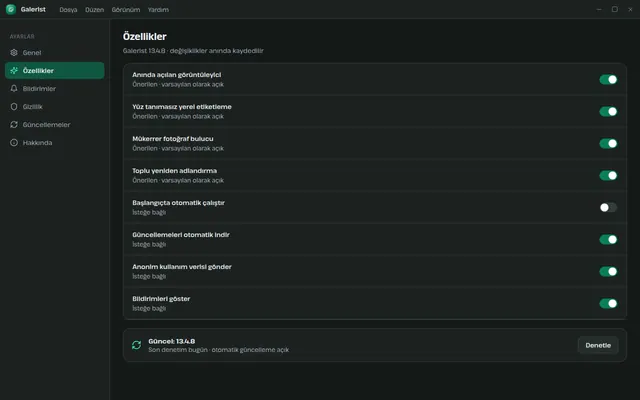Click 'Mükerrer fotoğraf bulucu' label

click(x=173, y=139)
